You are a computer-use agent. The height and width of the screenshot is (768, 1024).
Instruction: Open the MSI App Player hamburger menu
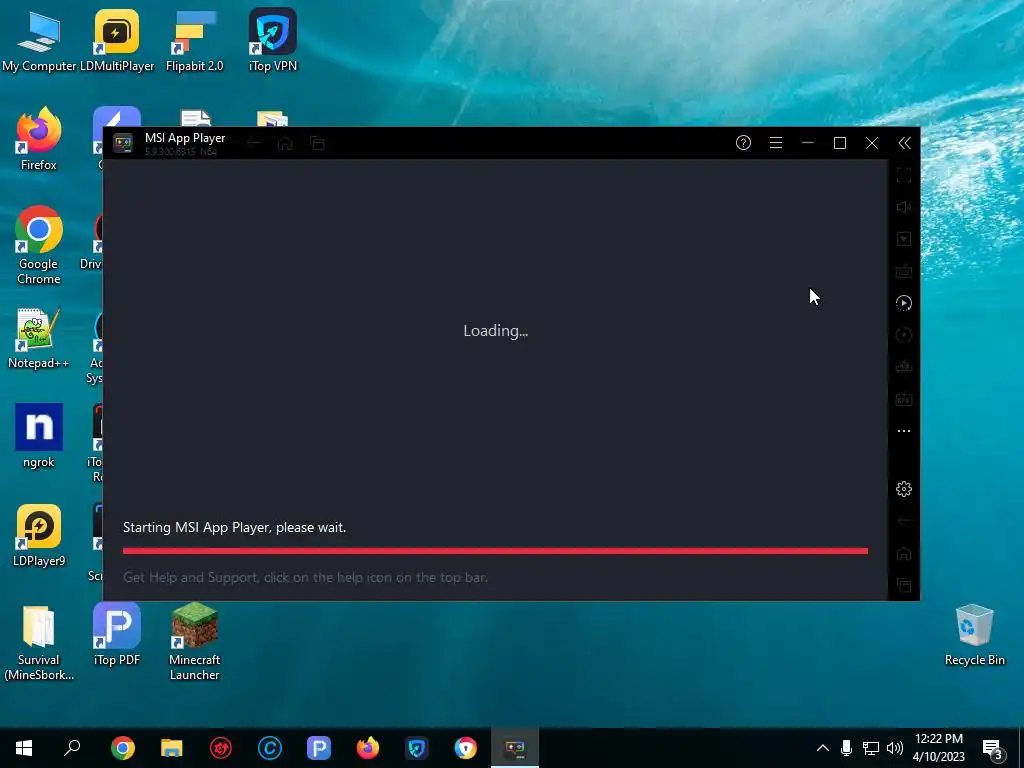776,142
